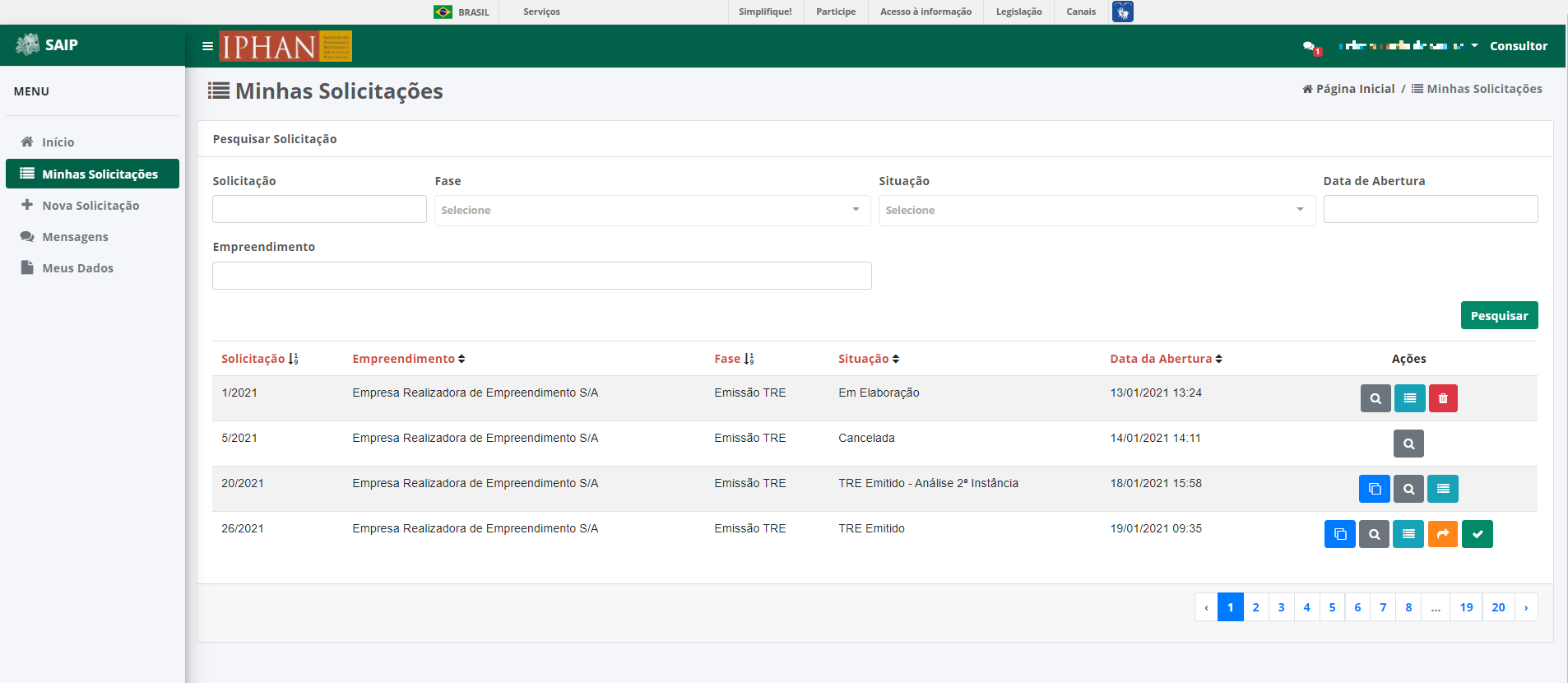Click the Pesquisar button
Image resolution: width=1568 pixels, height=683 pixels.
pos(1499,315)
